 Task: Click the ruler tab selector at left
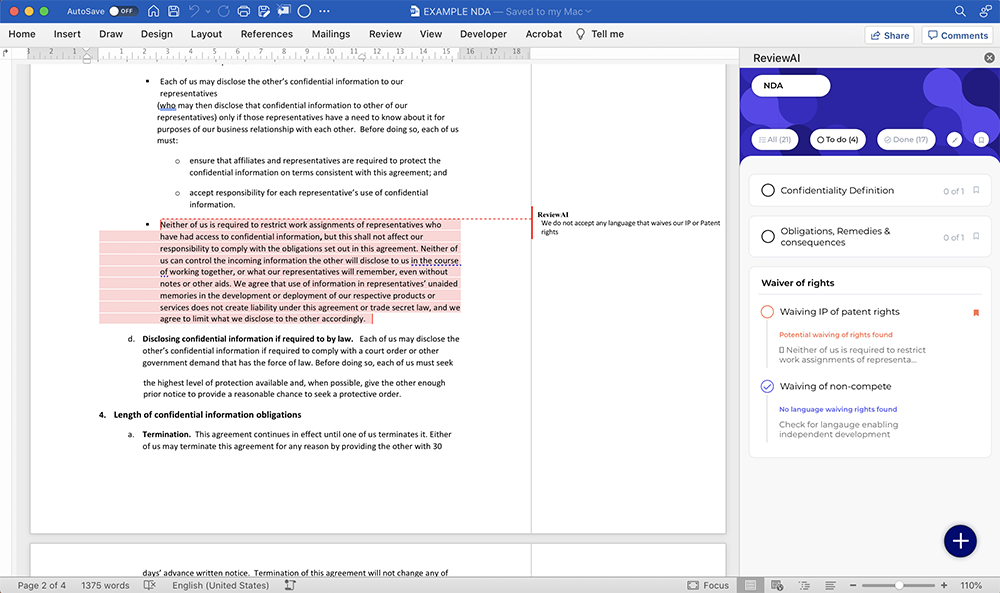[6, 53]
